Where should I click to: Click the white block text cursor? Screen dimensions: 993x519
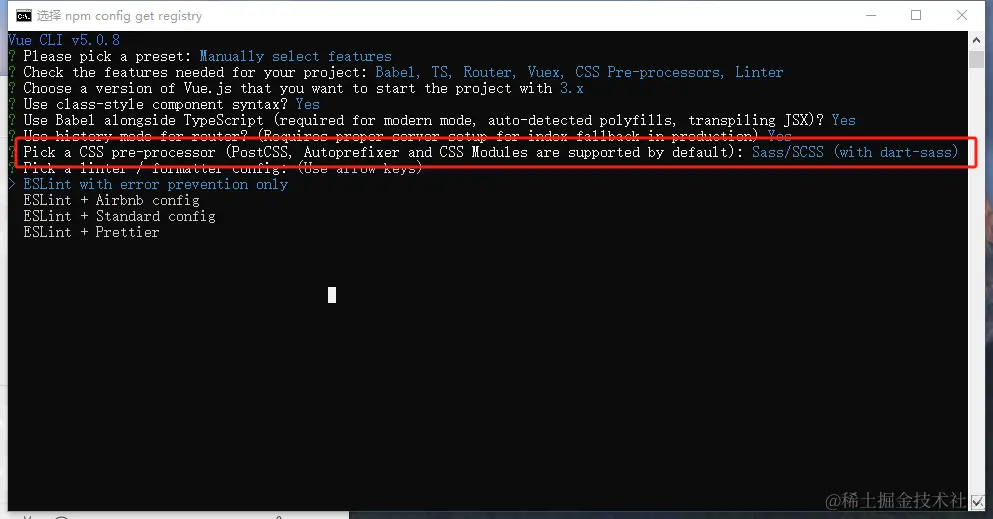(x=332, y=295)
